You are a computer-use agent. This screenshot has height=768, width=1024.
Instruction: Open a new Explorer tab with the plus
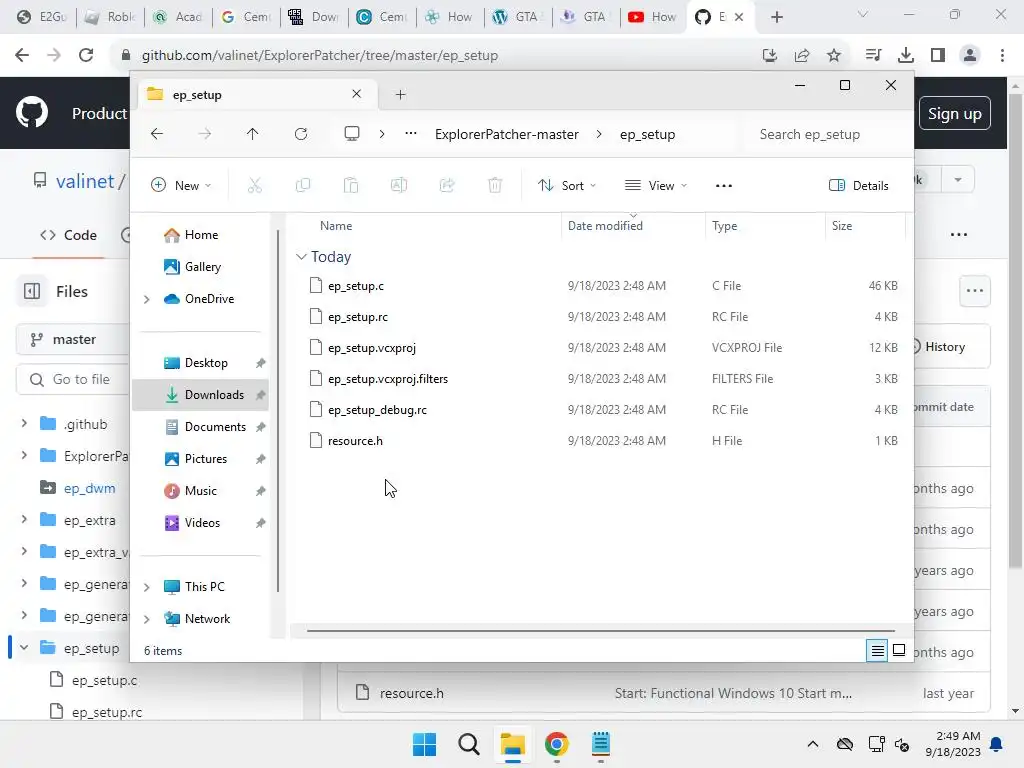[x=401, y=95]
